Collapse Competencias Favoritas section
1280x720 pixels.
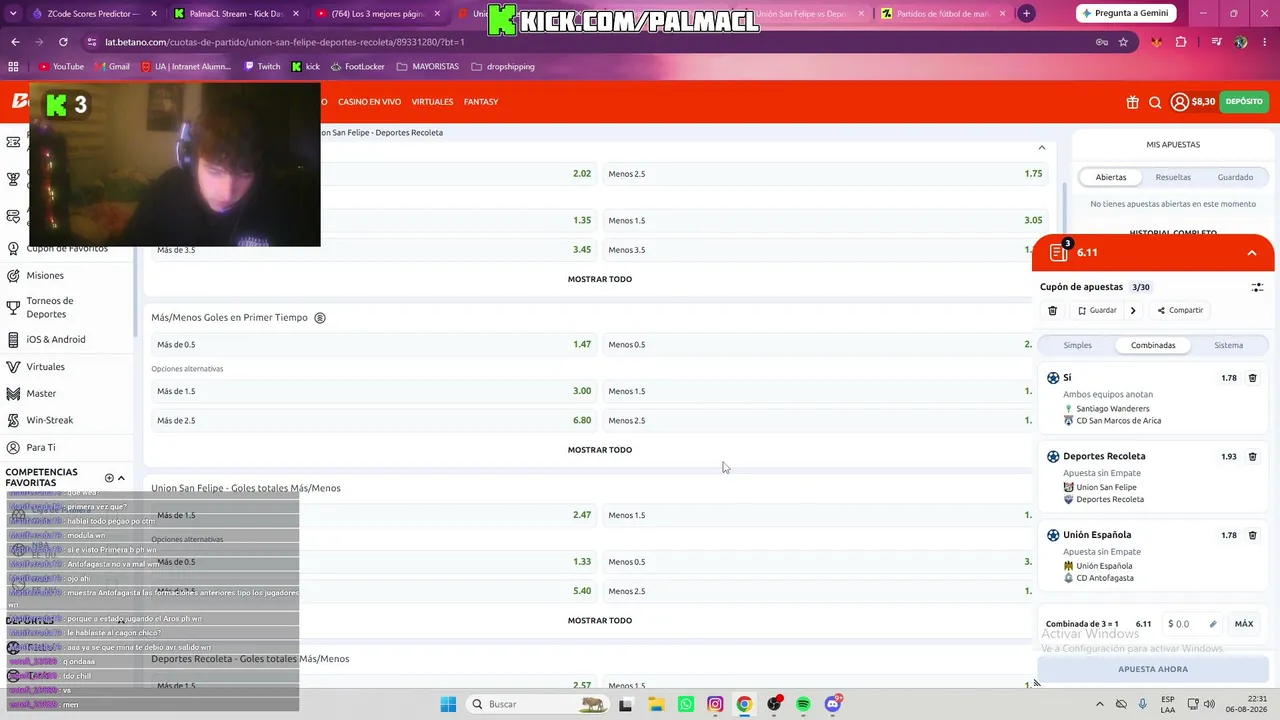[x=121, y=478]
